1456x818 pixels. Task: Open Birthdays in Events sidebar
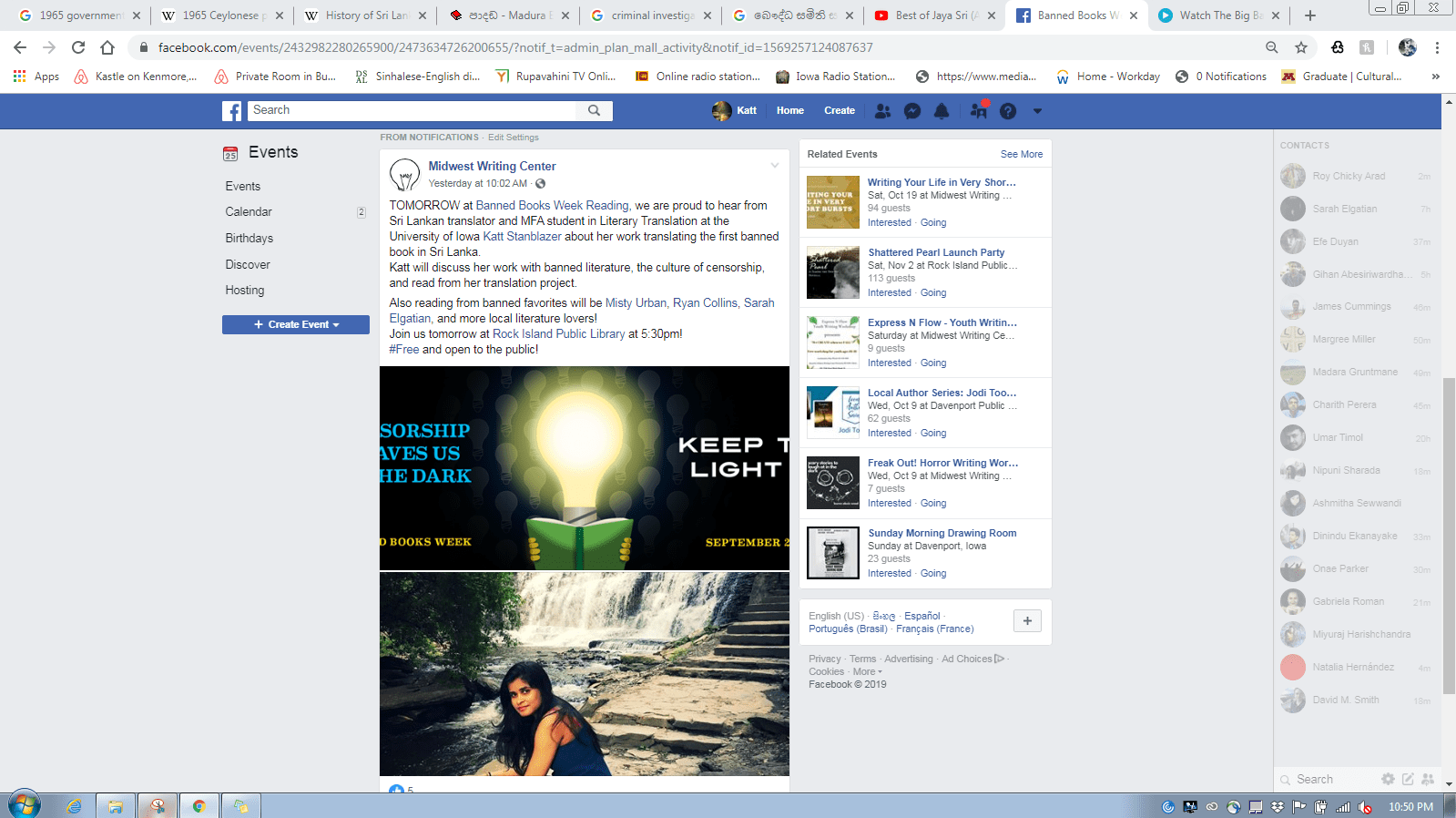coord(249,238)
